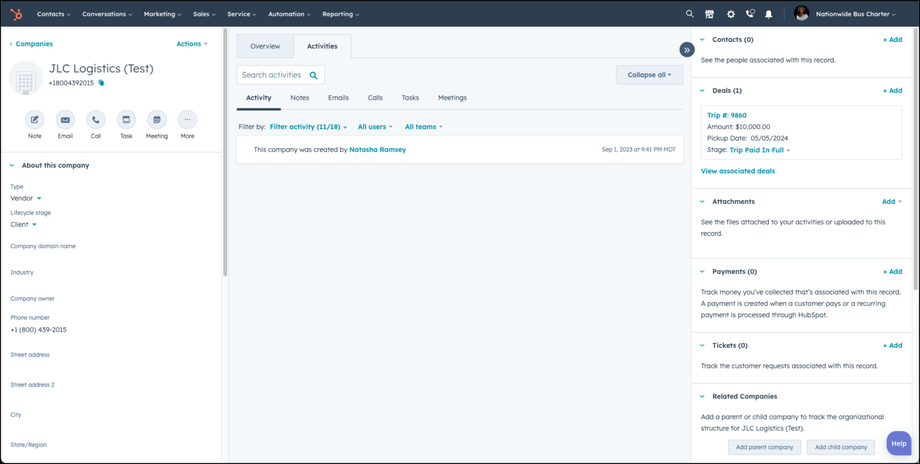920x464 pixels.
Task: Open the Sales navigation menu
Action: coord(204,14)
